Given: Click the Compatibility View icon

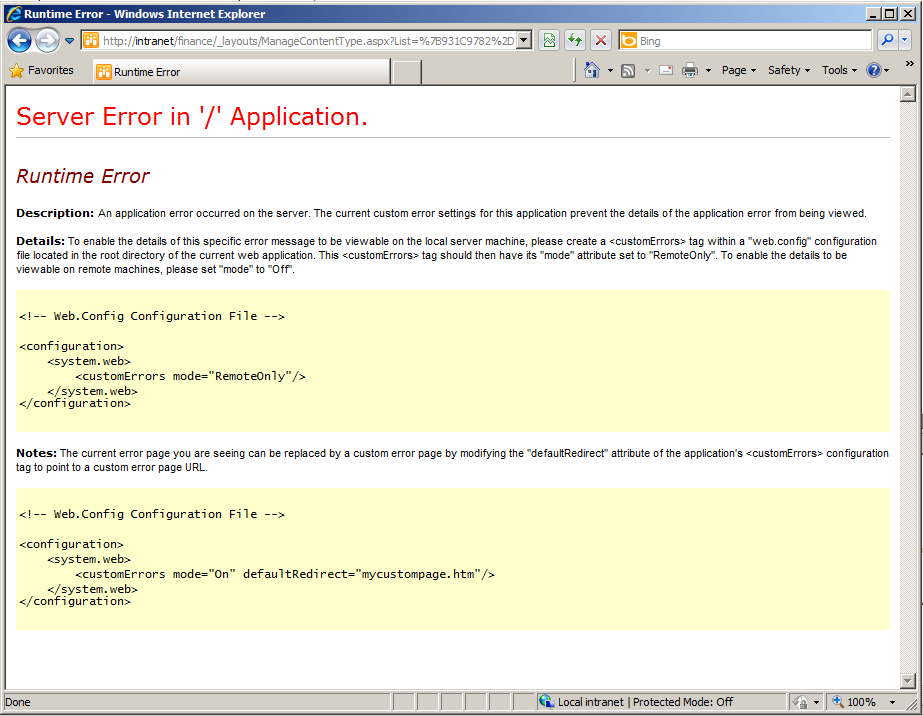Looking at the screenshot, I should (x=549, y=41).
